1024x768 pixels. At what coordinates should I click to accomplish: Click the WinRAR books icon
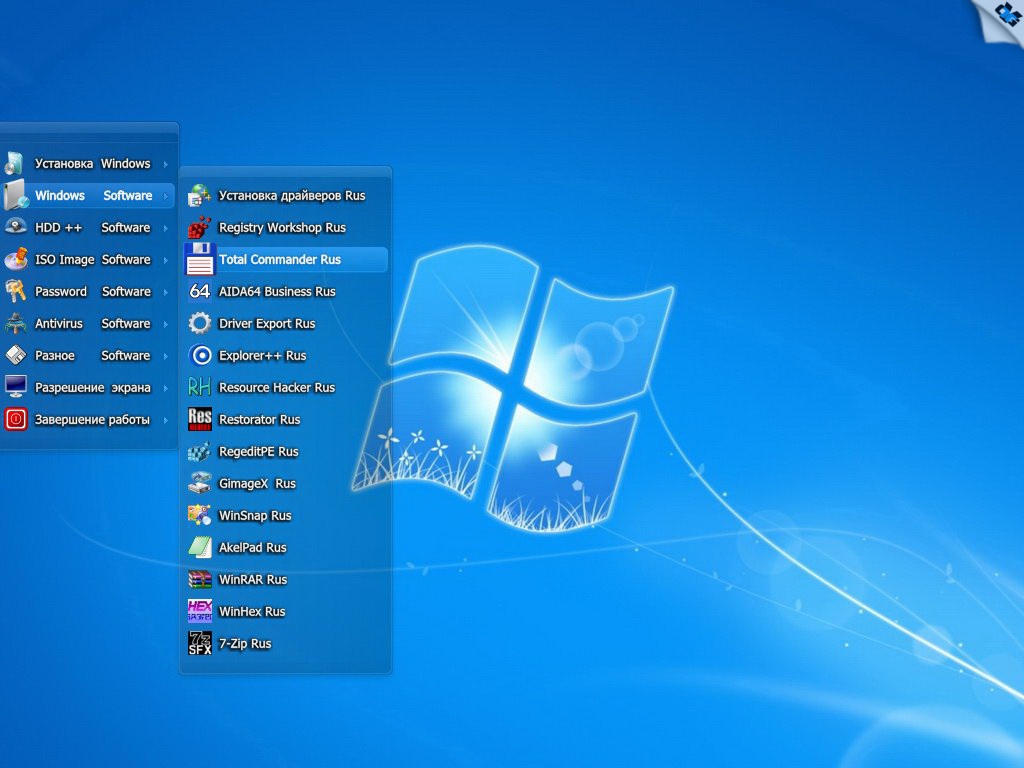[200, 579]
